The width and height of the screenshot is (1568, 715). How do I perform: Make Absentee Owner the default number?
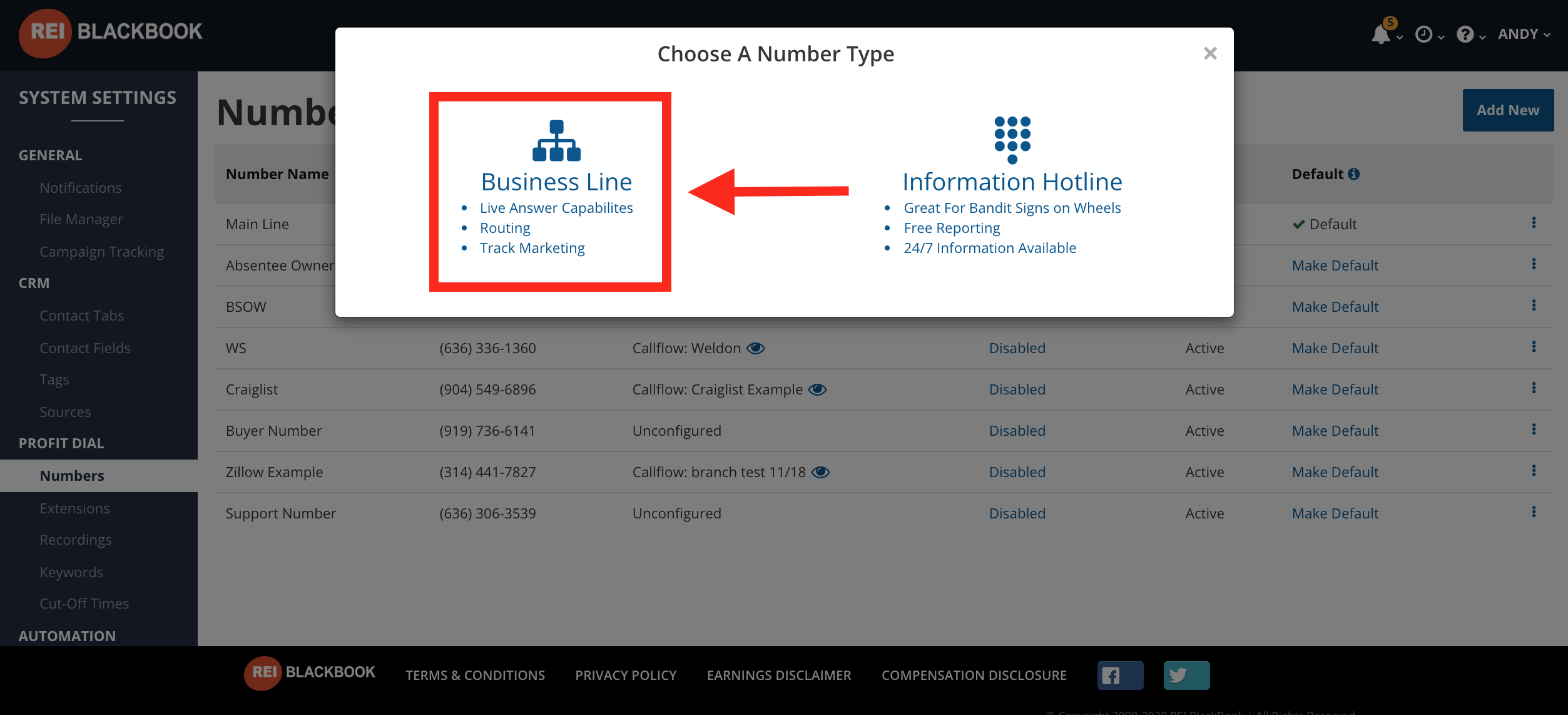click(1335, 265)
